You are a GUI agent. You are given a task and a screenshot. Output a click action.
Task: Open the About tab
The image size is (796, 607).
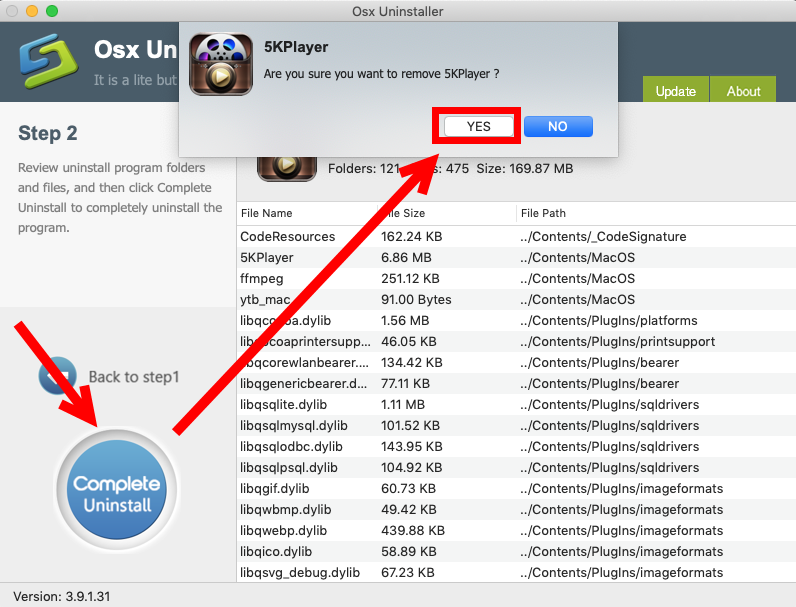743,91
